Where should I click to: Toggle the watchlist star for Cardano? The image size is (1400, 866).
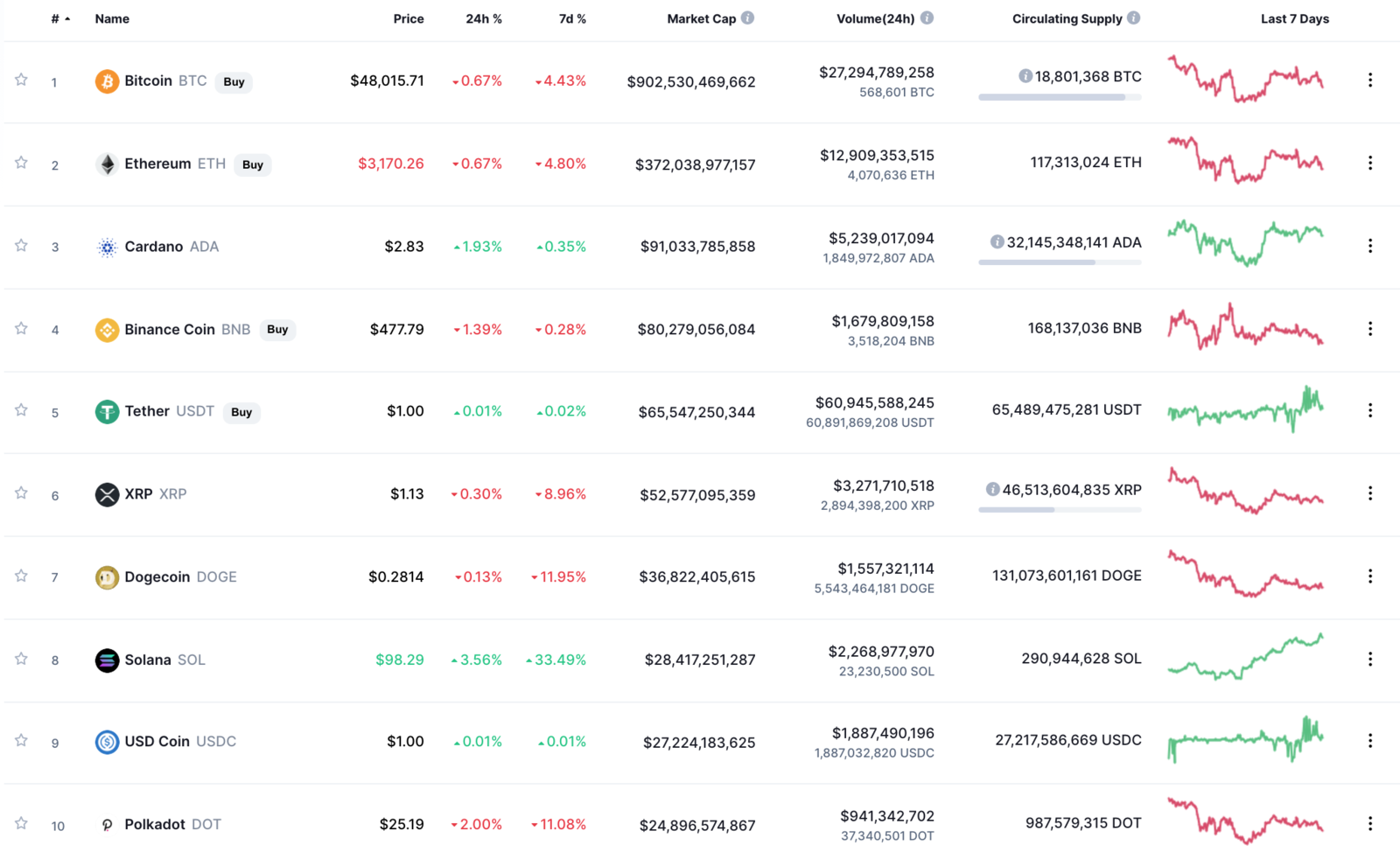[x=21, y=246]
